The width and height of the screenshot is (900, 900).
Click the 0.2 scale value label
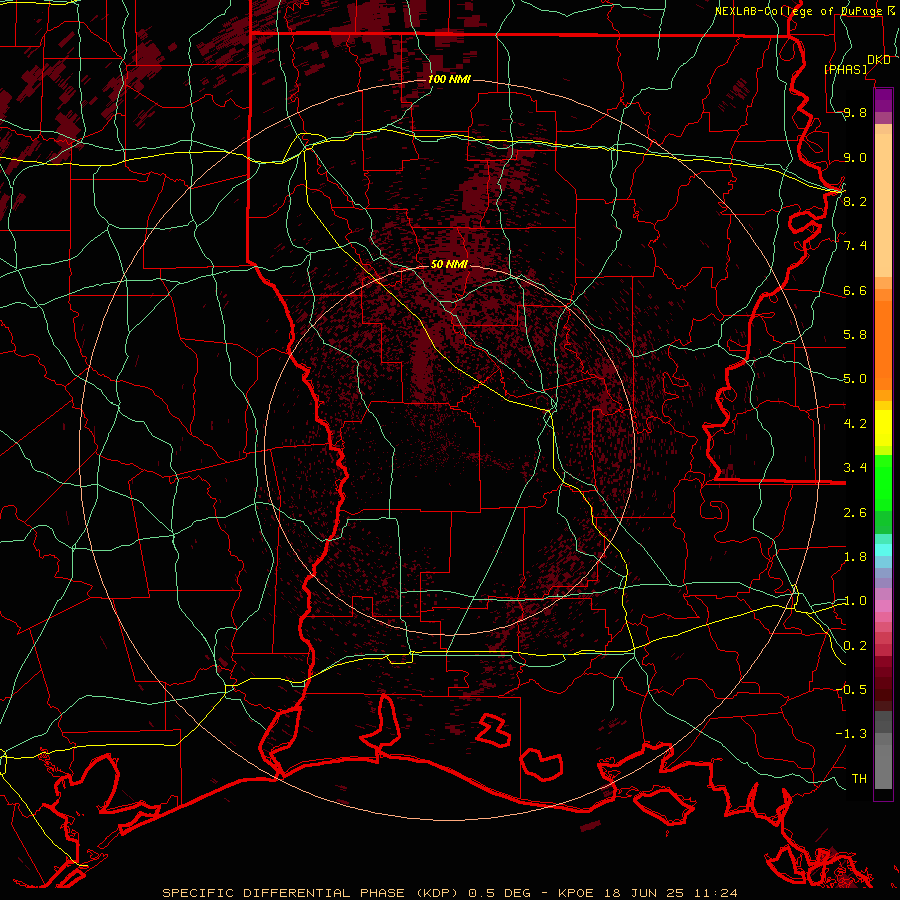tap(855, 646)
